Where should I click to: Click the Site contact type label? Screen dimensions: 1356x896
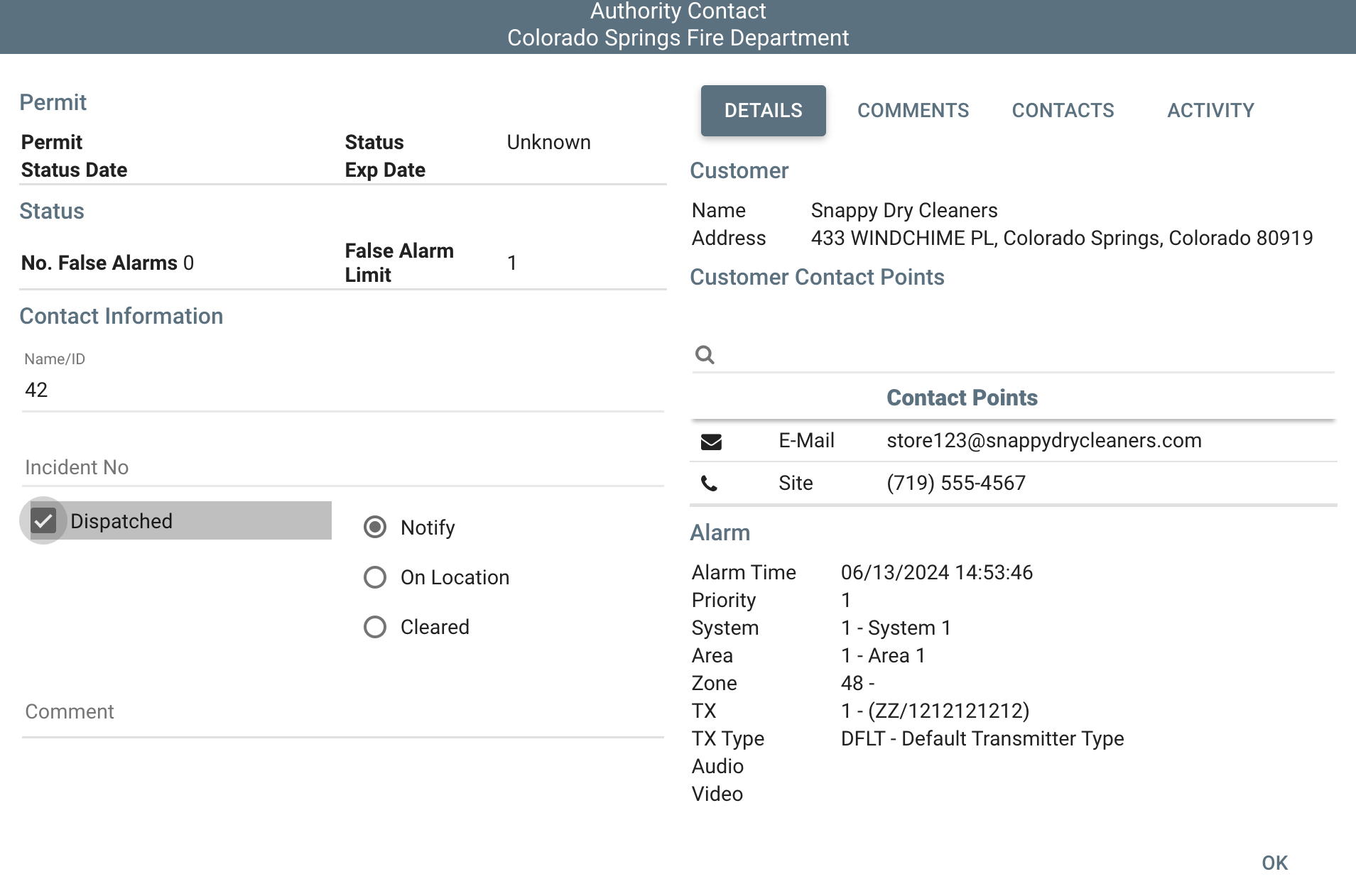[796, 483]
